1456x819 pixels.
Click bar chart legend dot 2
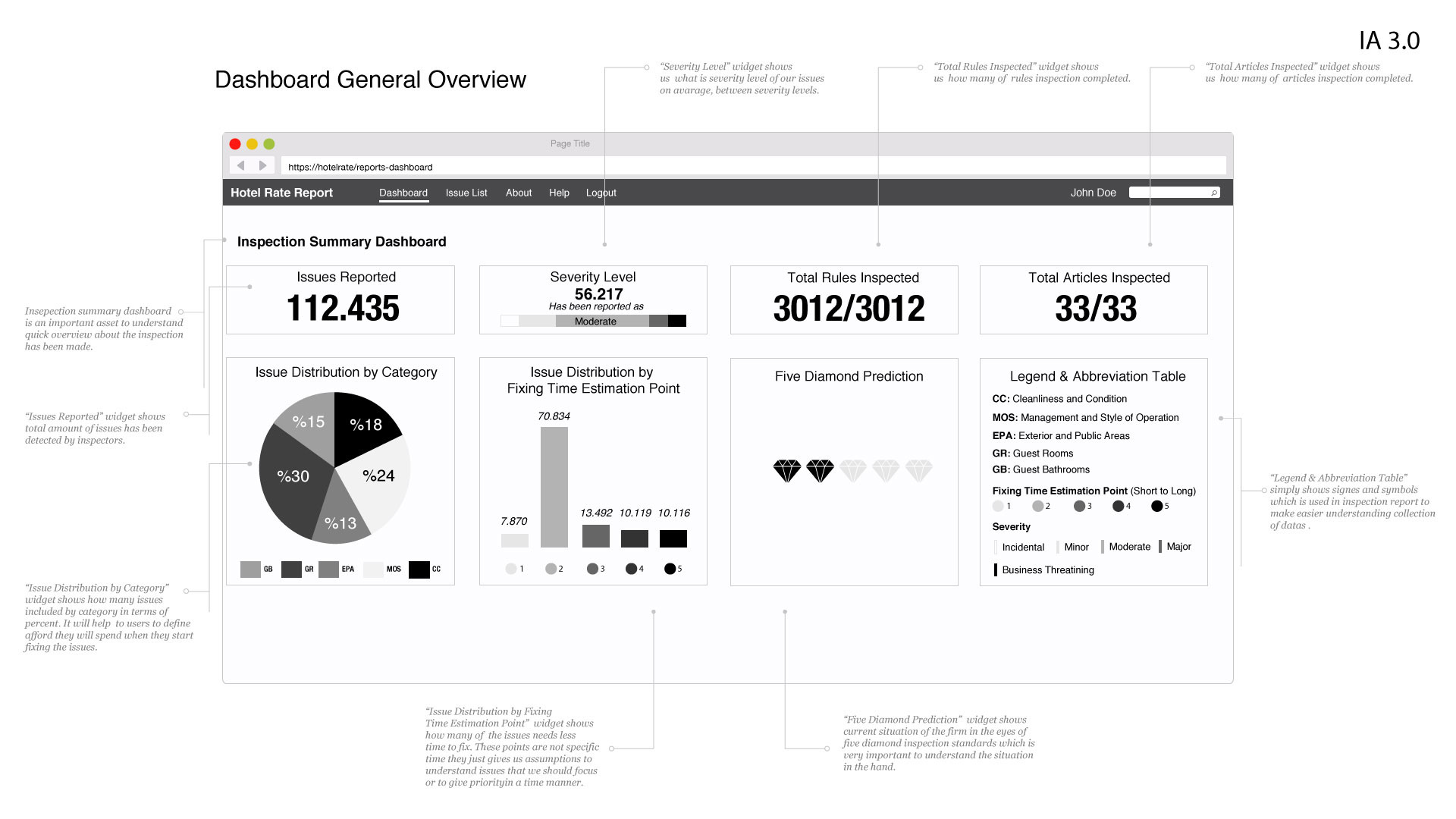coord(551,569)
